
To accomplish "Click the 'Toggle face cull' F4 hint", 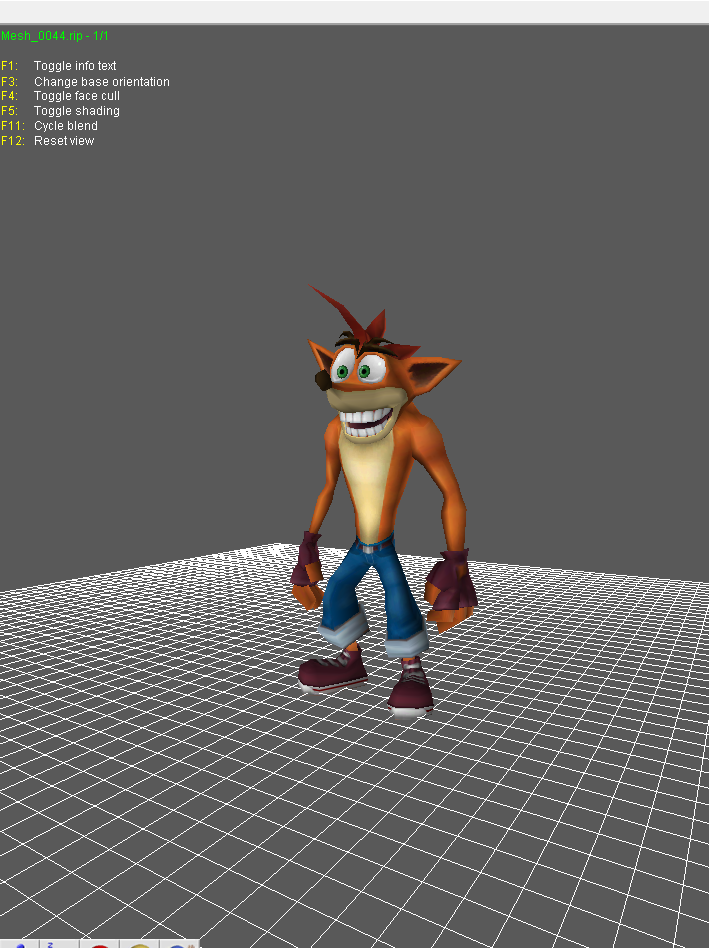I will (77, 96).
